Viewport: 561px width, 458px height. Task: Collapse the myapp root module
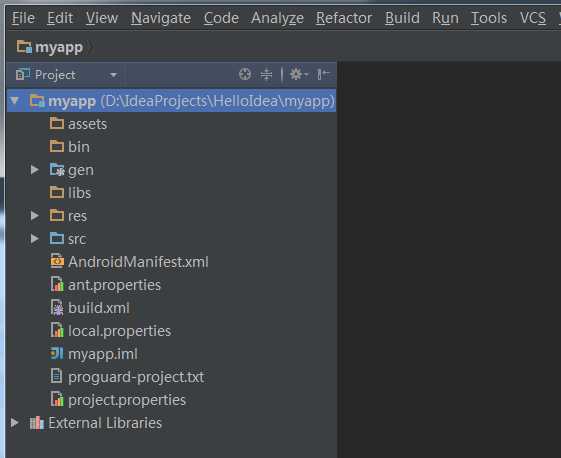click(15, 101)
